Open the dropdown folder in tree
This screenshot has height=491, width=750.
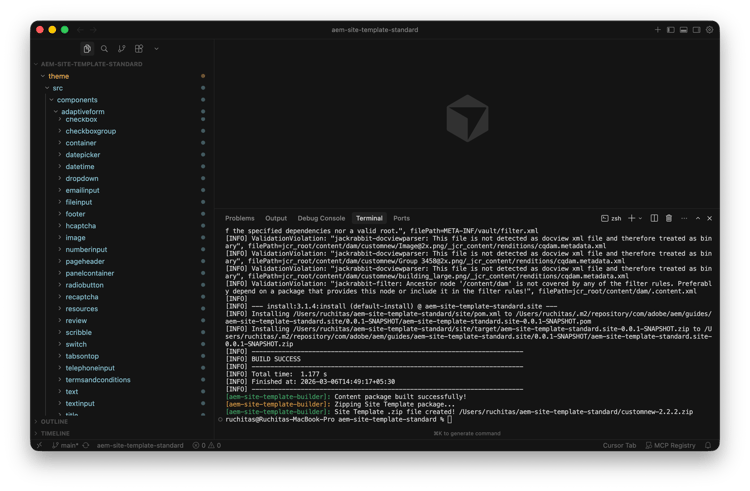pos(122,178)
